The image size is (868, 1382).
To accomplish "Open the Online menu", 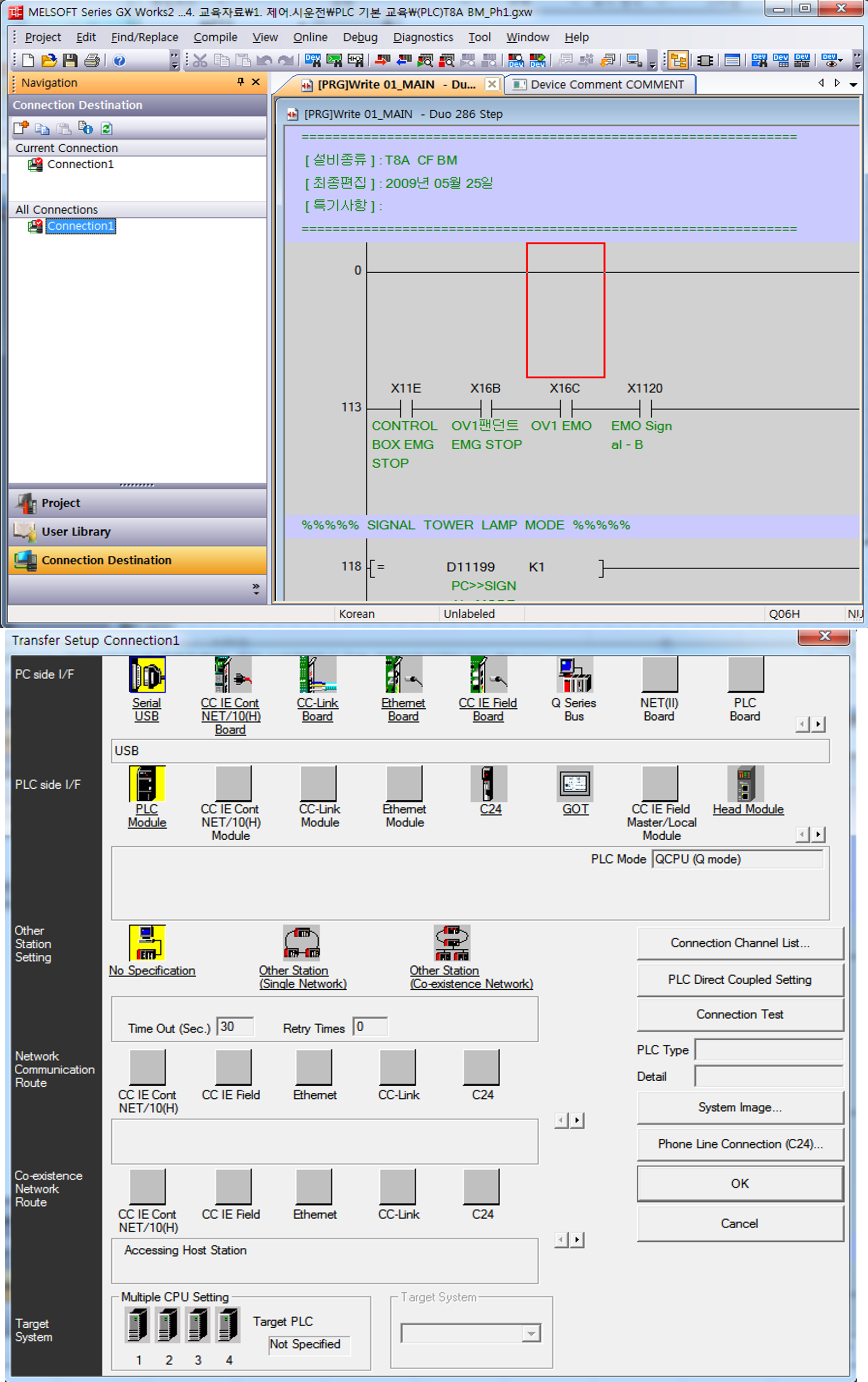I will (x=310, y=37).
